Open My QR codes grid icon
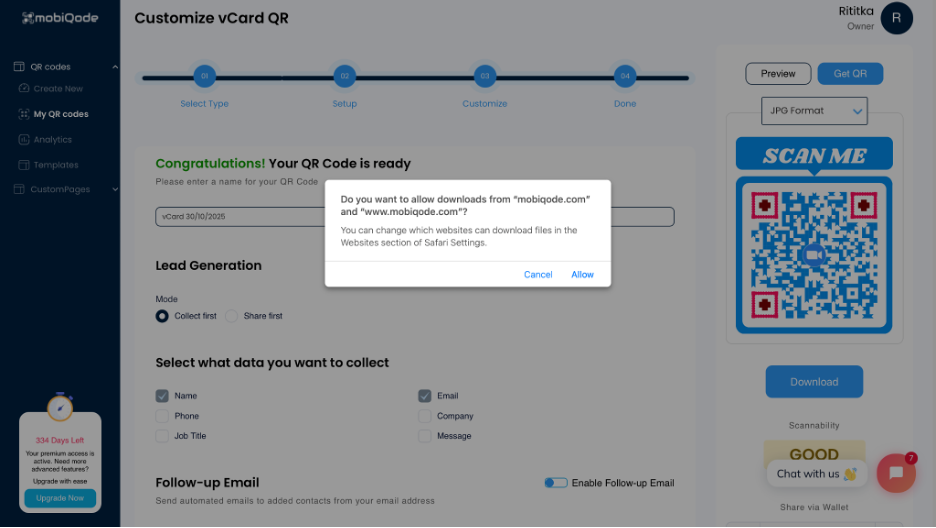The height and width of the screenshot is (528, 936). [x=25, y=114]
